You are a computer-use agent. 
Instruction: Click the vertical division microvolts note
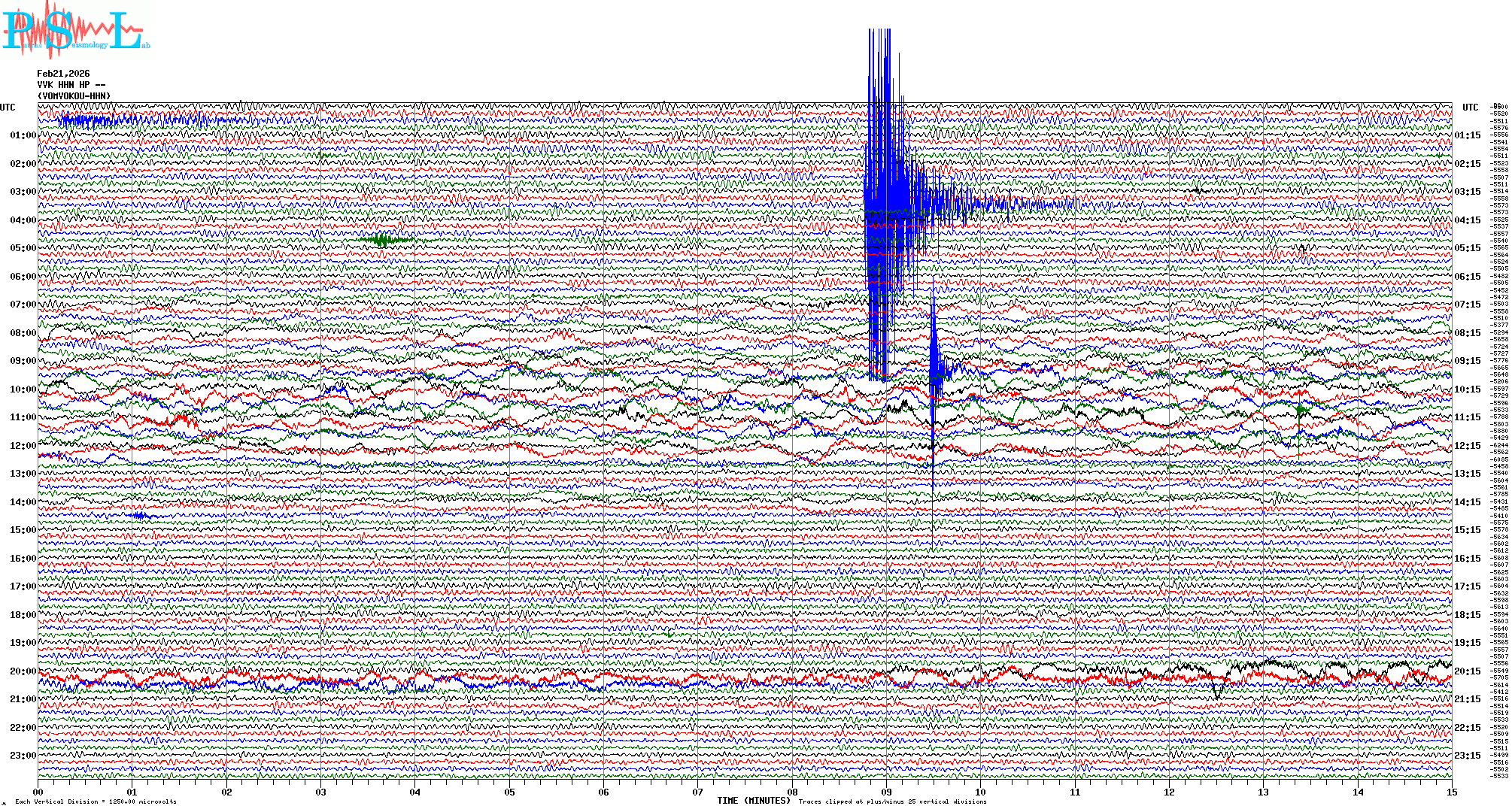(x=96, y=801)
